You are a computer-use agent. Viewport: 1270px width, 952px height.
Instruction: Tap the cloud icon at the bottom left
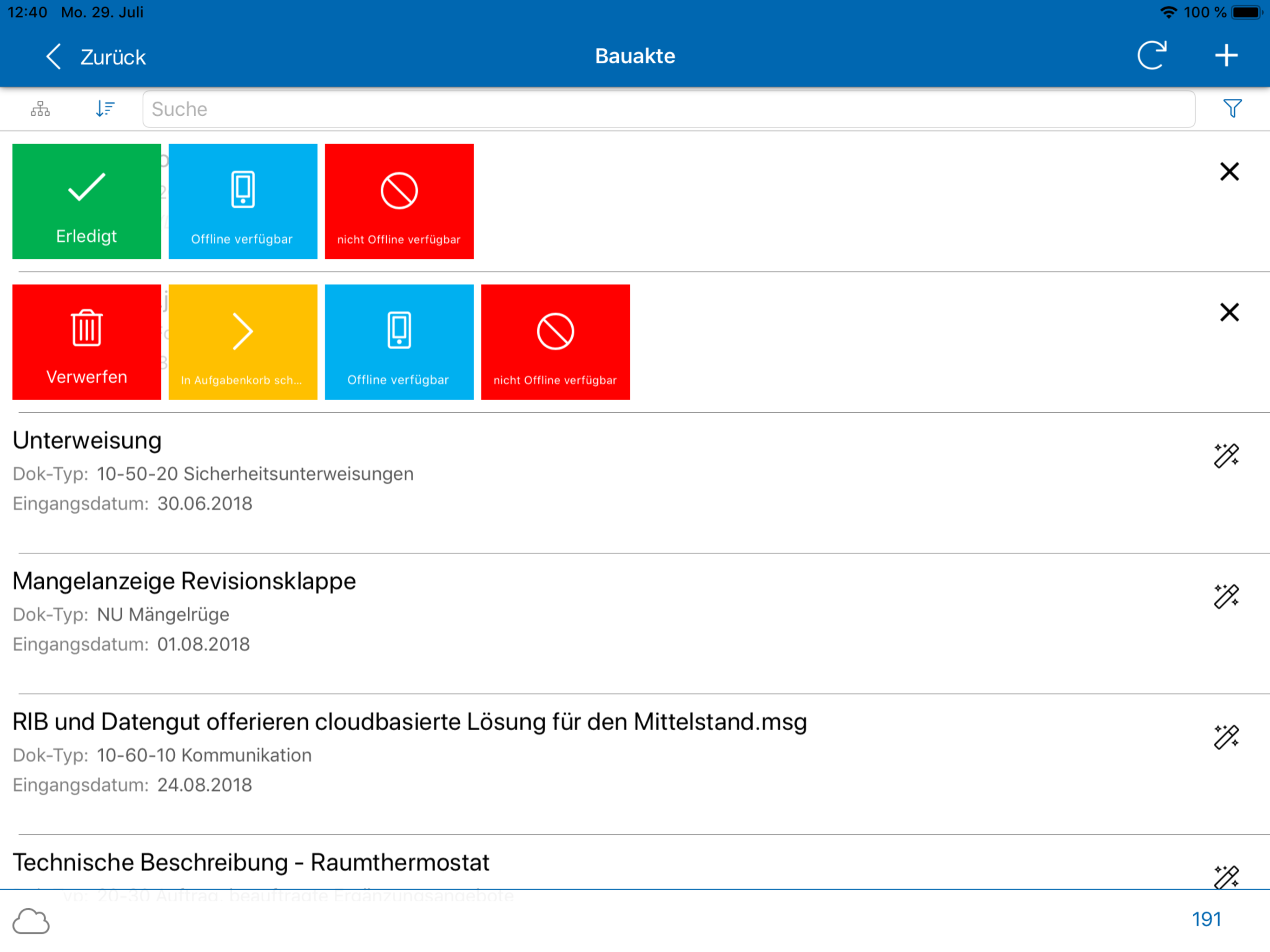(31, 920)
